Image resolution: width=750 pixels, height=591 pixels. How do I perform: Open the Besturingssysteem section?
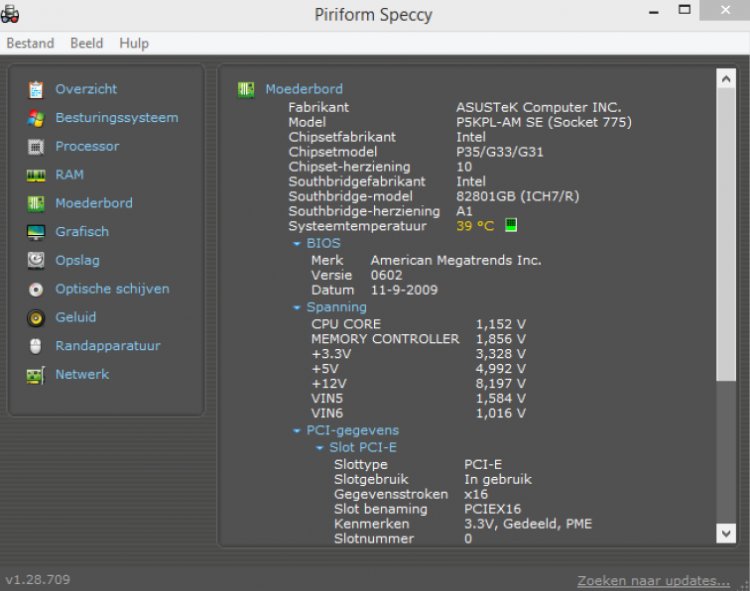pyautogui.click(x=117, y=118)
